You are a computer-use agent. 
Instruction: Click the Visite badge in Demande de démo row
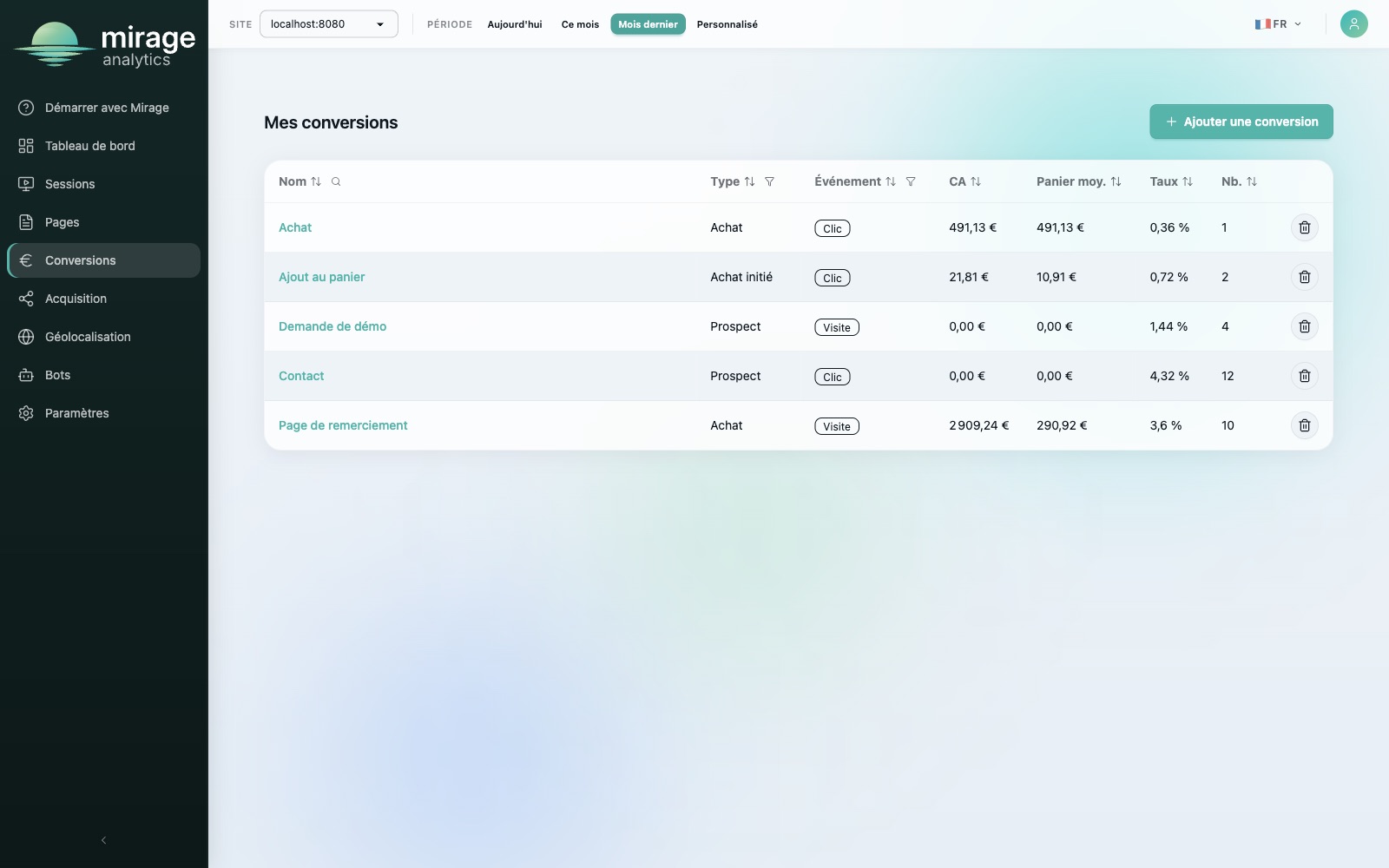click(x=837, y=327)
